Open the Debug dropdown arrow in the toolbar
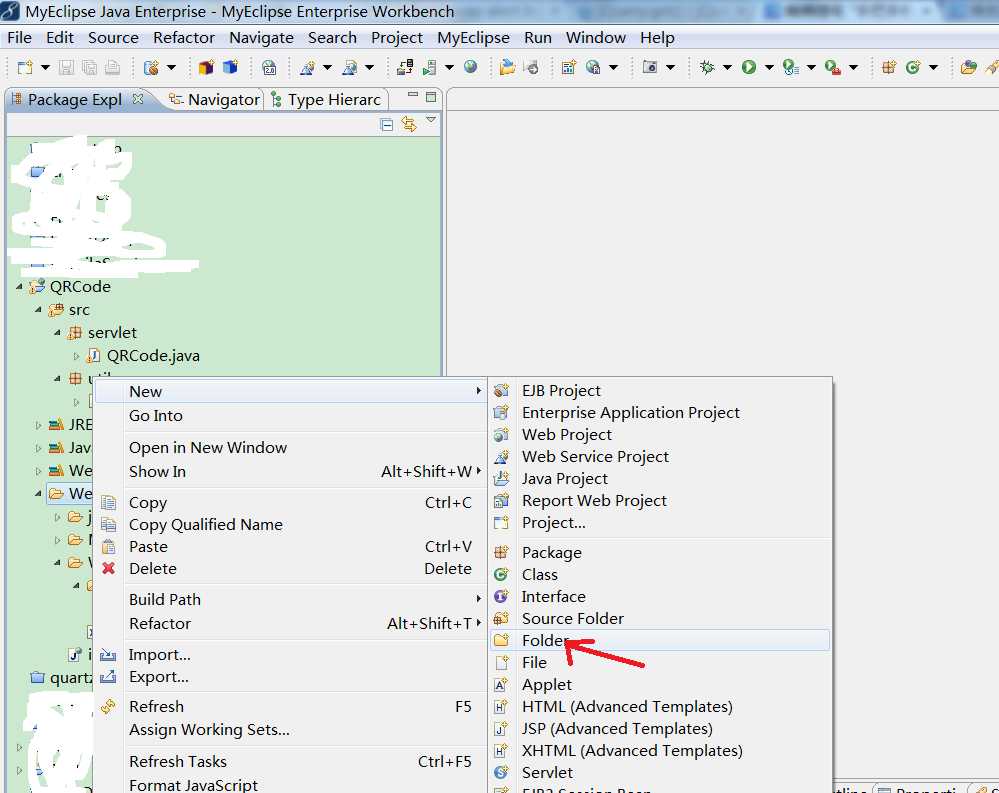The image size is (999, 793). [x=727, y=67]
